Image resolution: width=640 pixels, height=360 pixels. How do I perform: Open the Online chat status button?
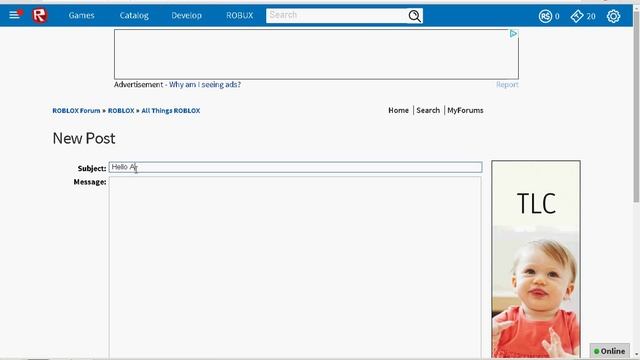pos(610,351)
